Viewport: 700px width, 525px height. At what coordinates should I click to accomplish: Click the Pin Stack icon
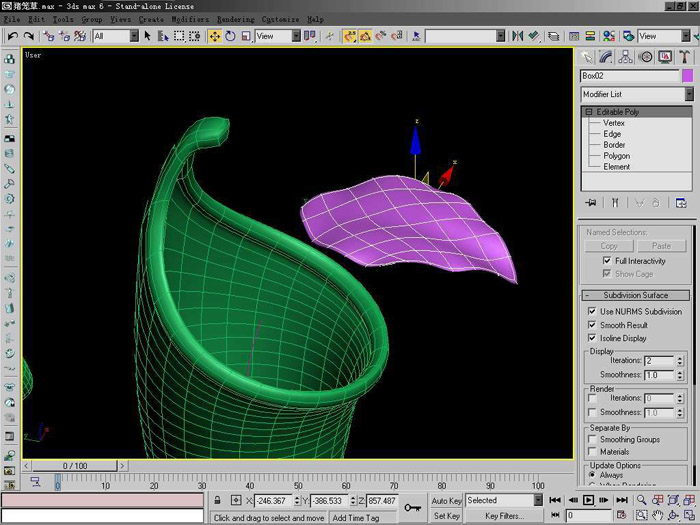click(x=591, y=203)
